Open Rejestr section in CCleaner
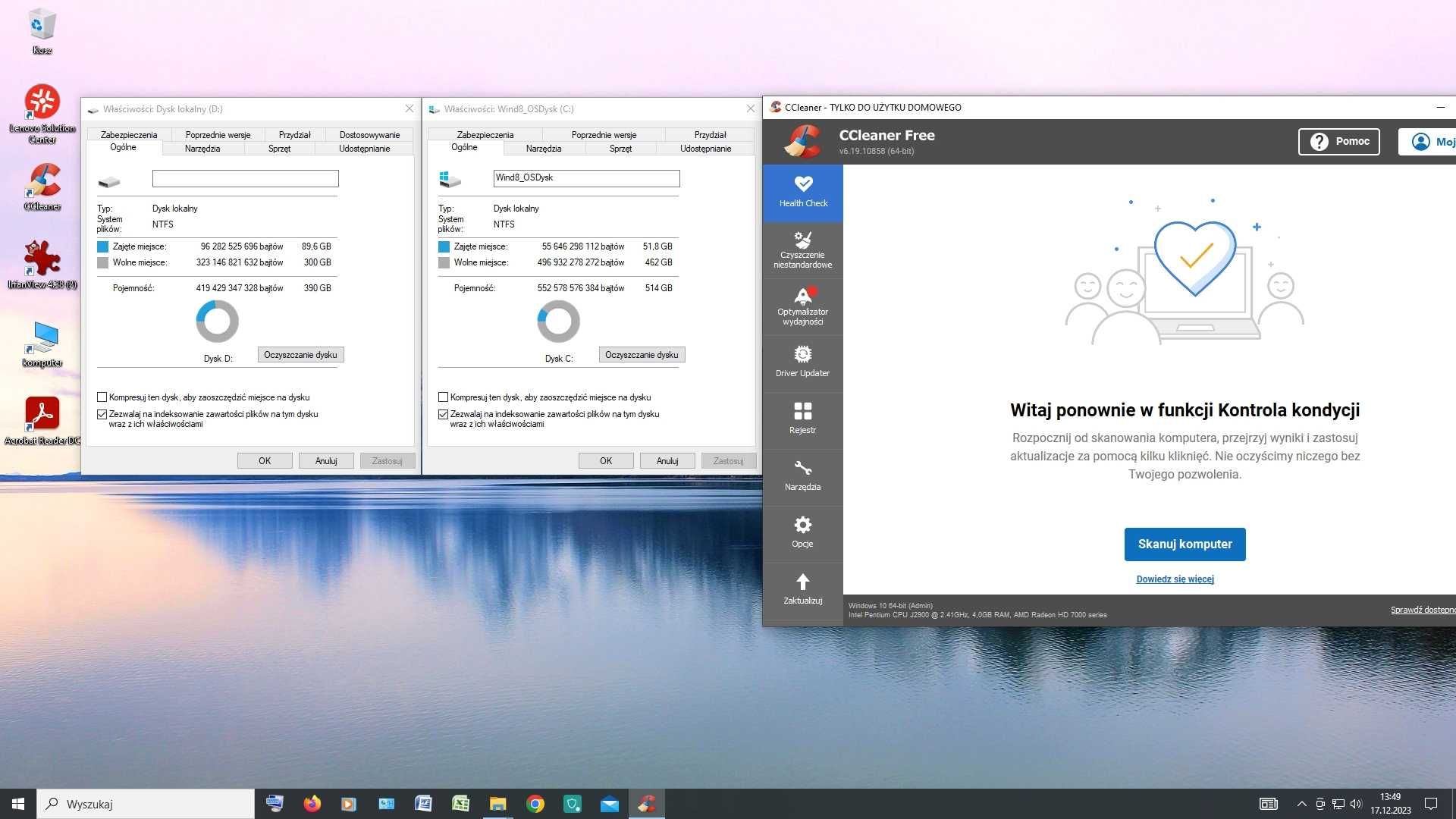1456x819 pixels. pos(803,420)
